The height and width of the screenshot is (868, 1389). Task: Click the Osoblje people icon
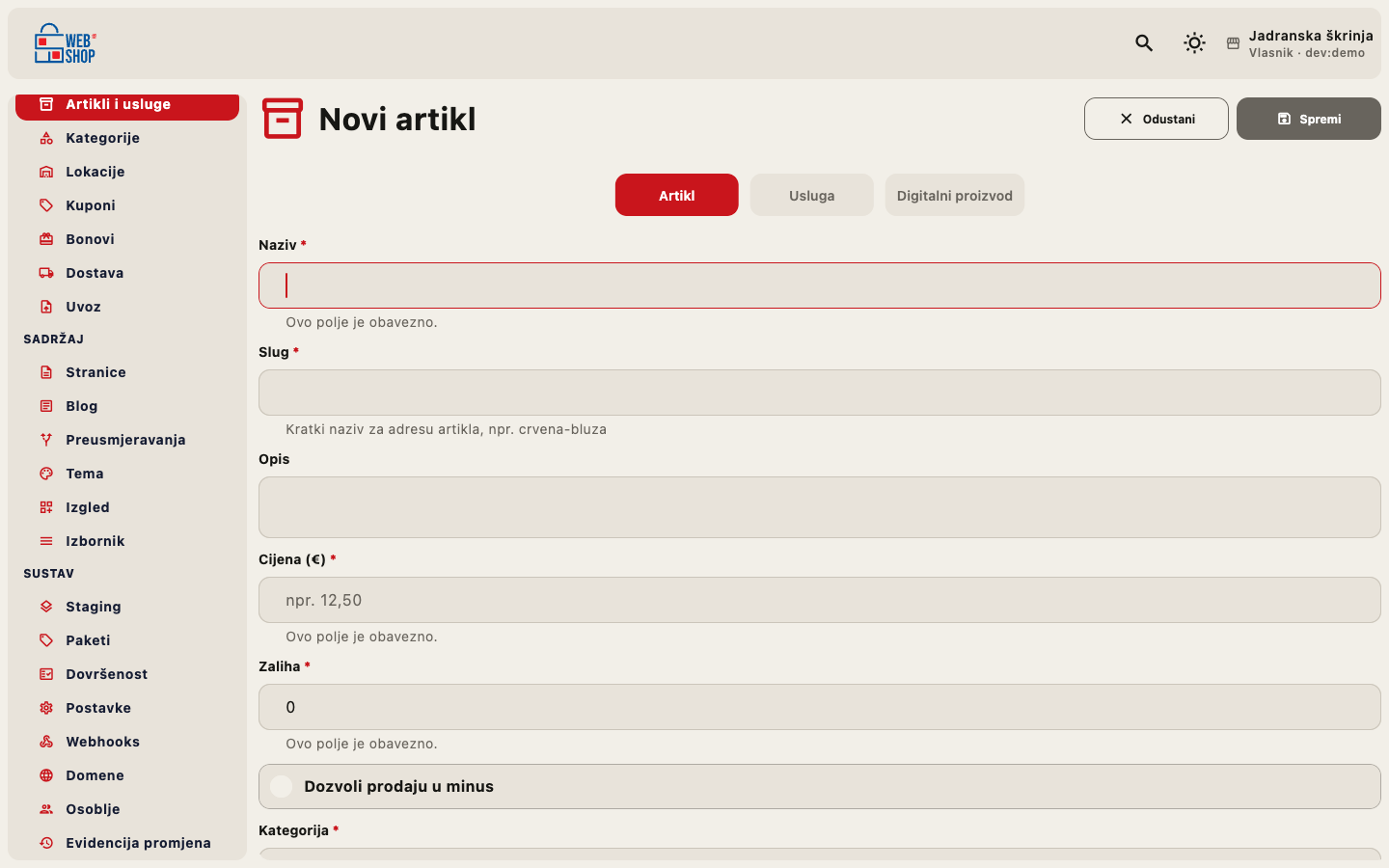tap(46, 809)
